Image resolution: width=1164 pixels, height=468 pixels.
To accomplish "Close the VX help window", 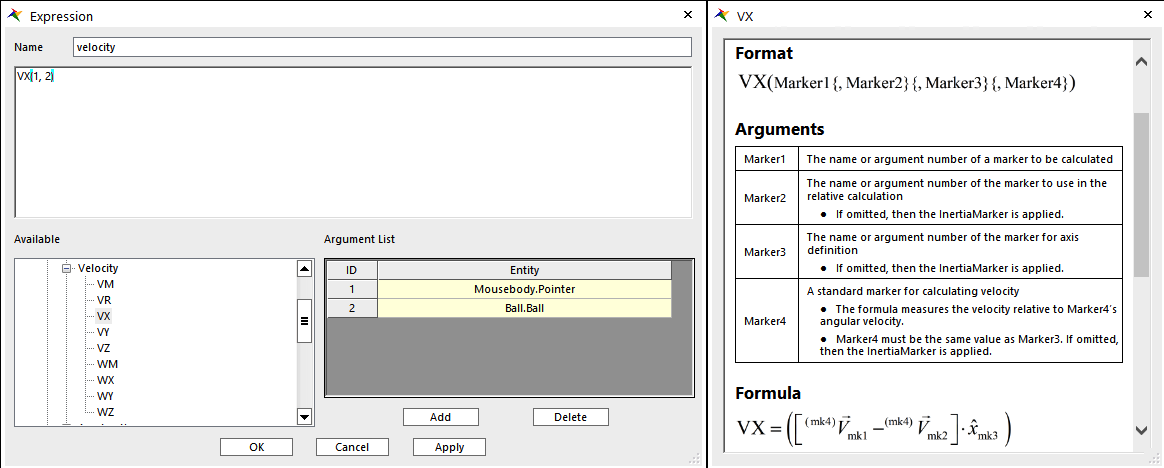I will click(1149, 15).
